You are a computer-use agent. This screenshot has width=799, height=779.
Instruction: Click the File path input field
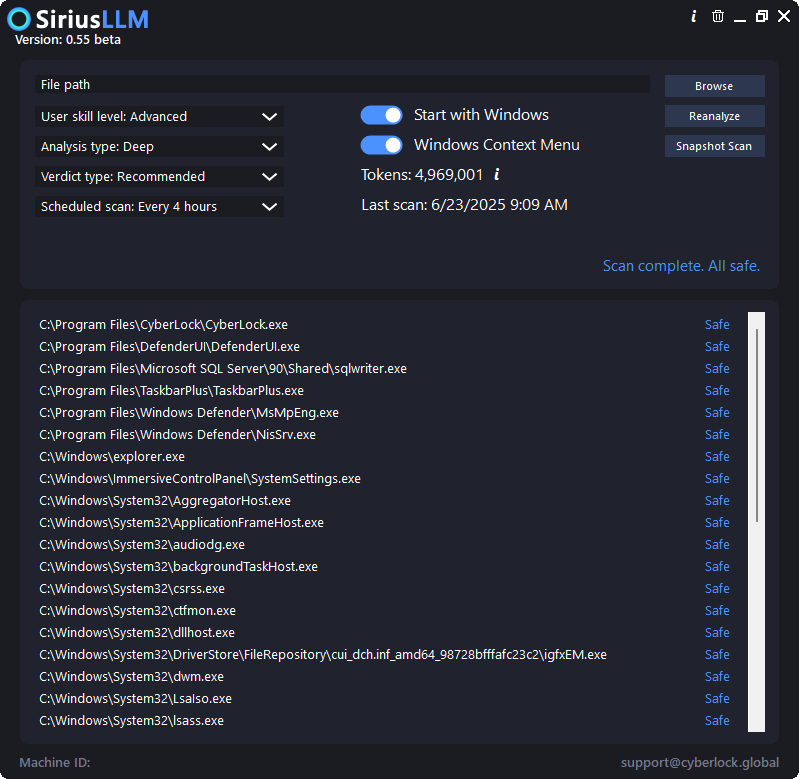click(x=342, y=85)
